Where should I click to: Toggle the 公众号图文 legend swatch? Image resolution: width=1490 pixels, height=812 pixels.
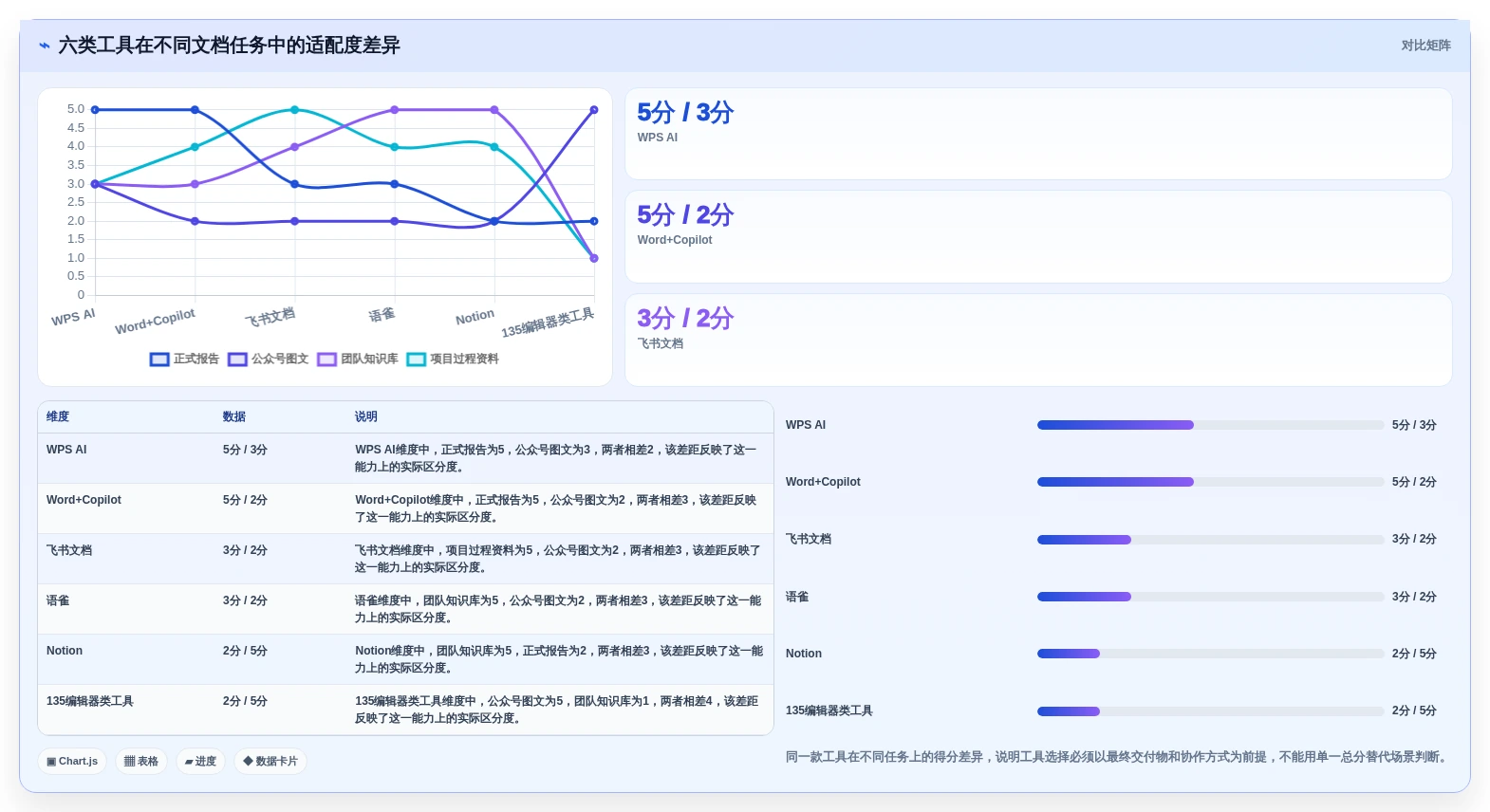click(x=237, y=360)
